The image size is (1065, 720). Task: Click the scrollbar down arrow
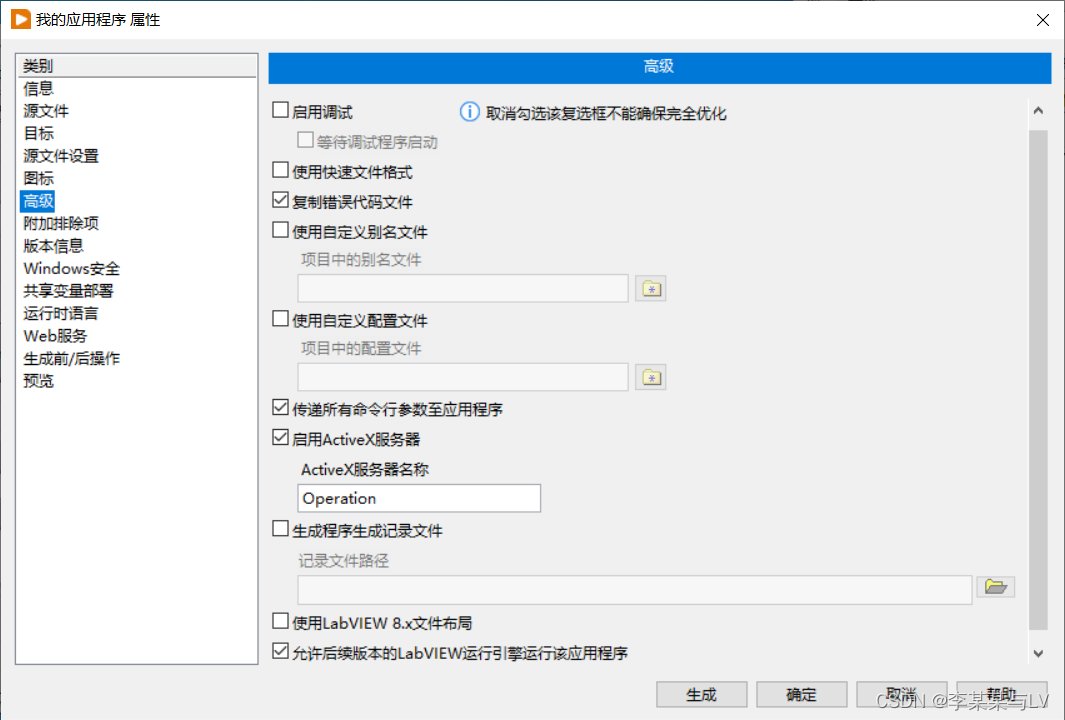[x=1038, y=653]
